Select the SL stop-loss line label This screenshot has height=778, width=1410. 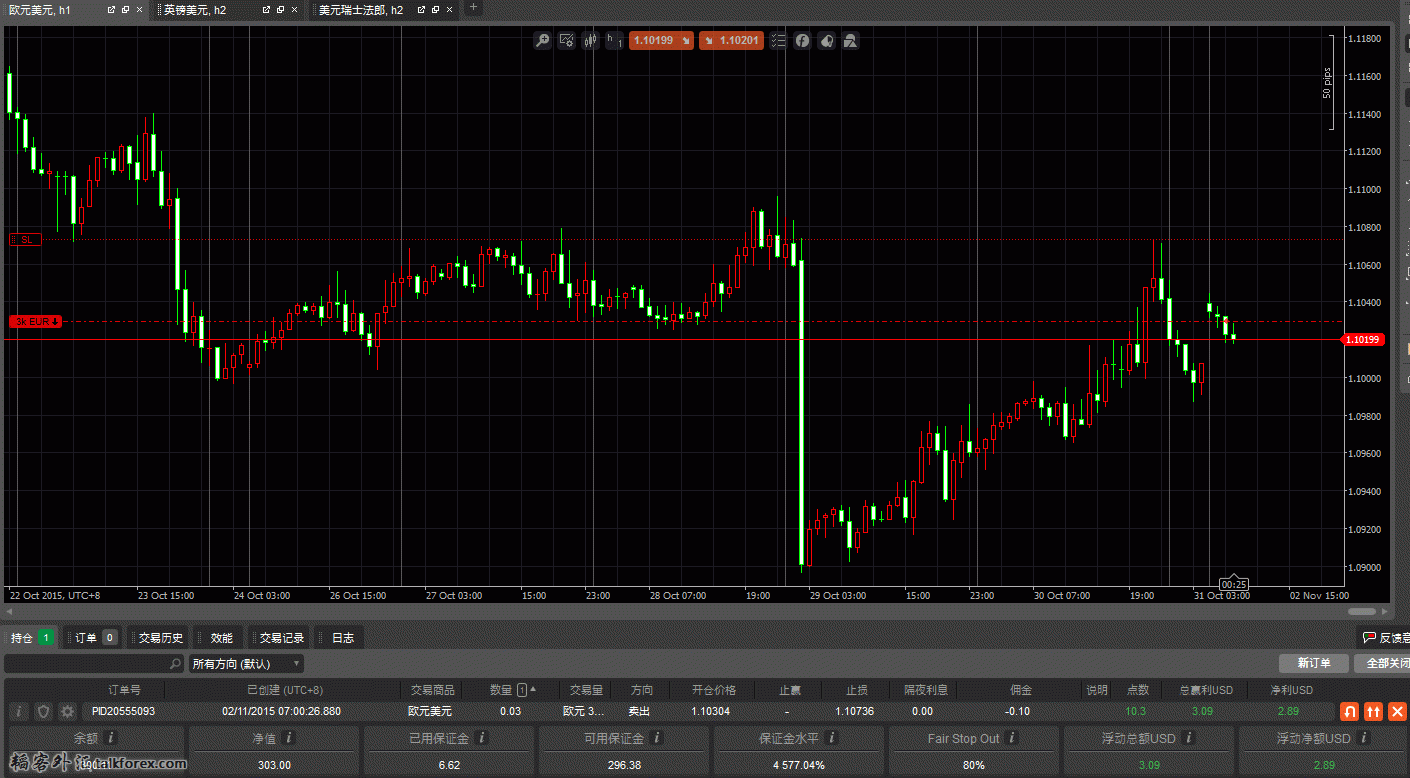coord(25,240)
